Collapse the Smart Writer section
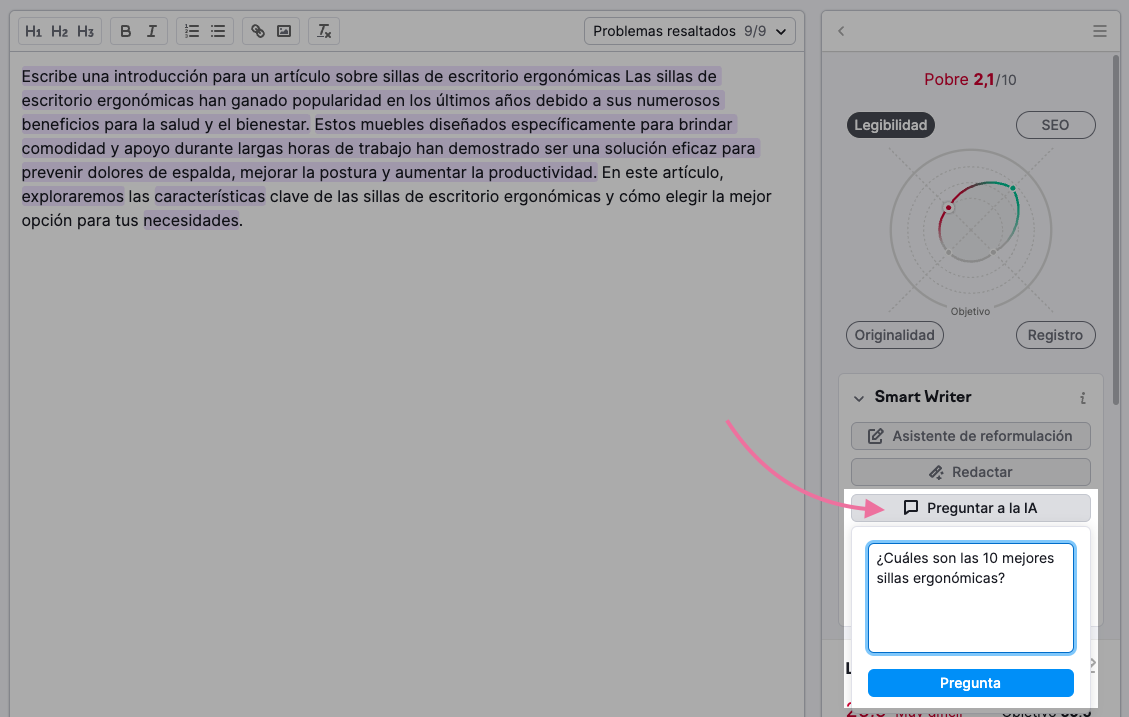Image resolution: width=1129 pixels, height=717 pixels. [x=859, y=397]
